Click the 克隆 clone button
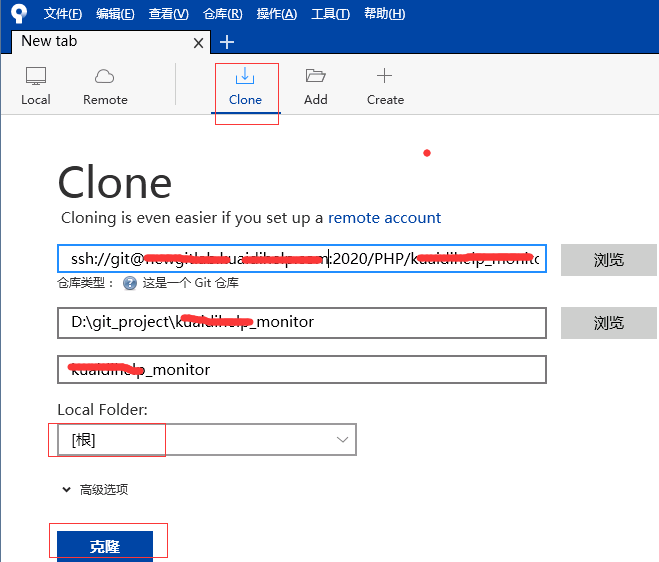 (x=105, y=546)
